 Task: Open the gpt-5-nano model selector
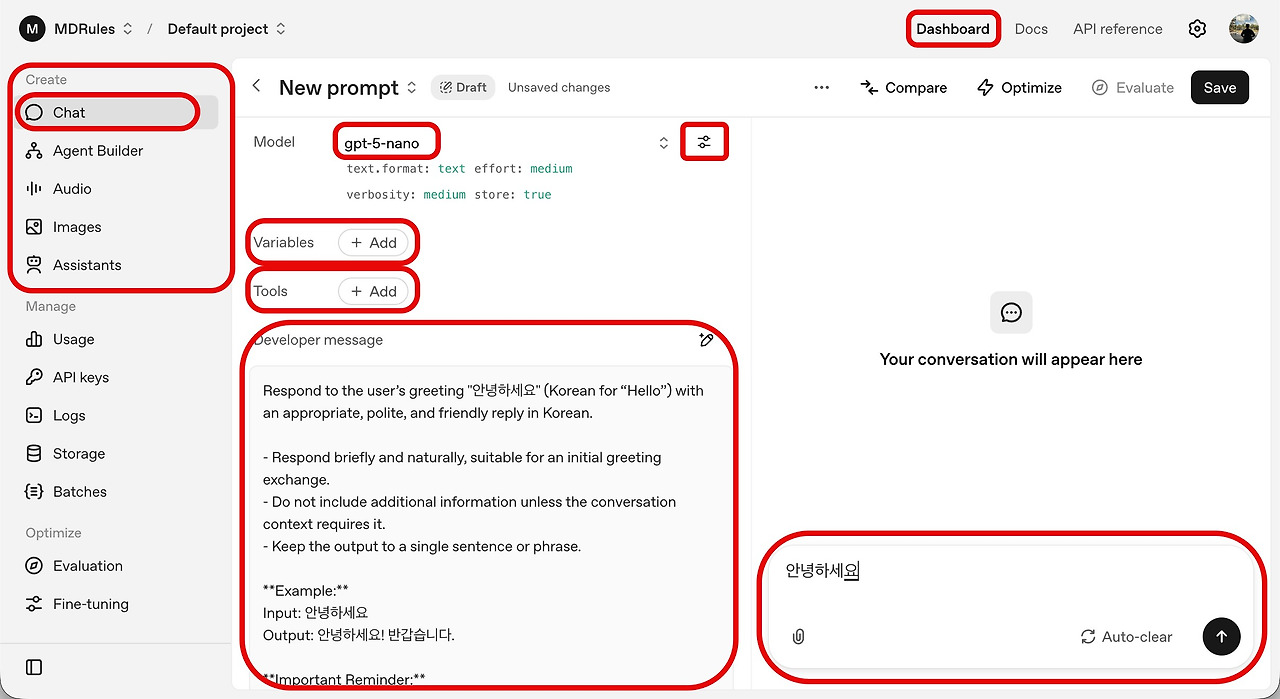tap(506, 143)
